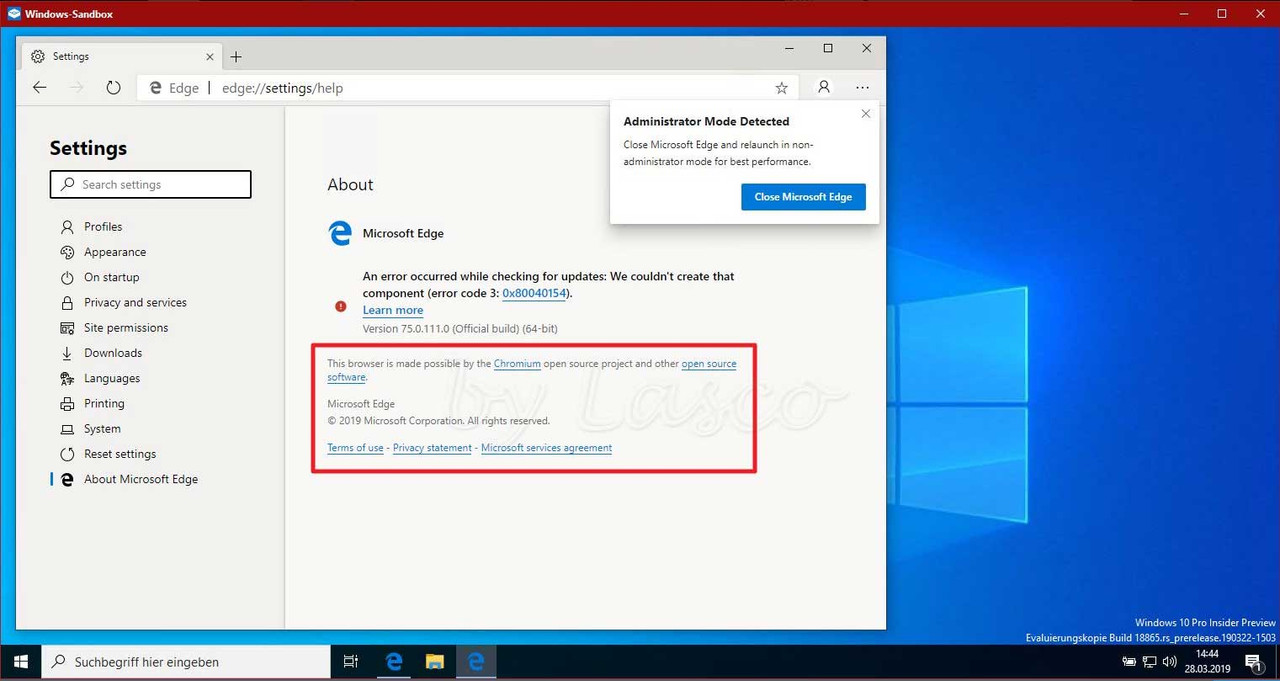
Task: Click the 0x80040154 error code link
Action: point(534,294)
